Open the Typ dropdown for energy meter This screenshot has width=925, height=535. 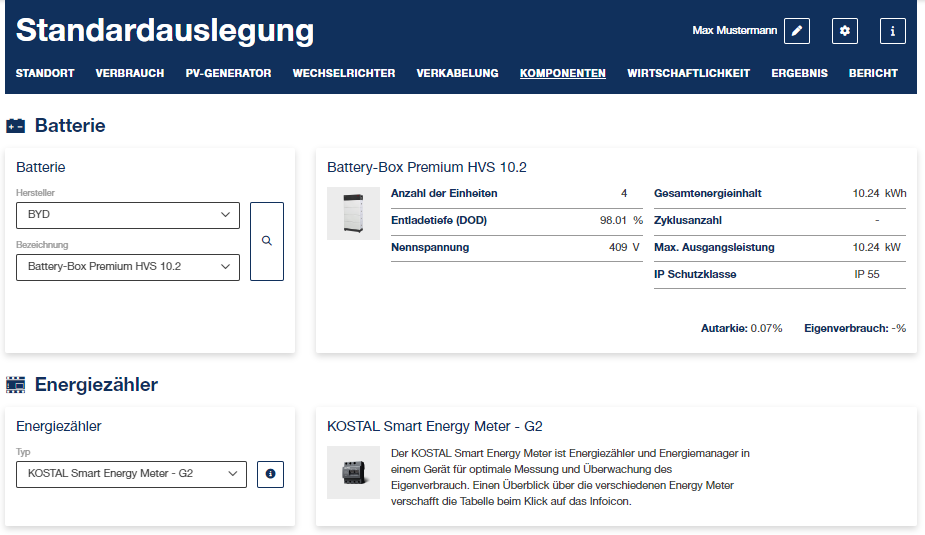tap(131, 474)
